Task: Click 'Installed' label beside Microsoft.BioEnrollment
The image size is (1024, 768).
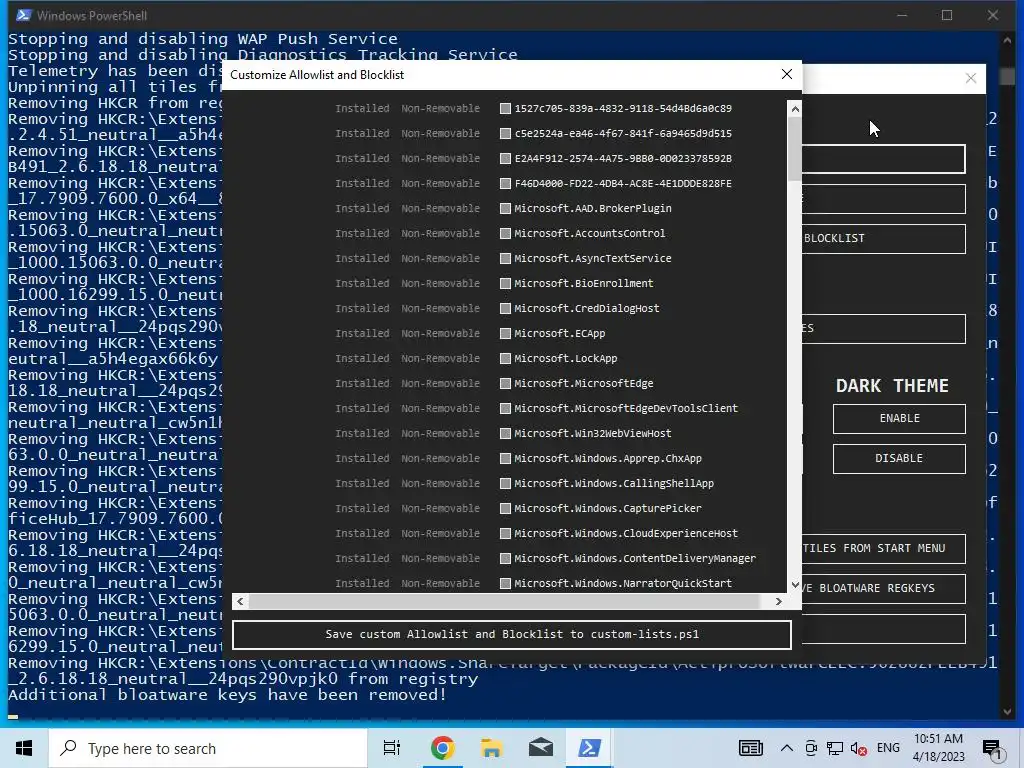Action: click(362, 283)
